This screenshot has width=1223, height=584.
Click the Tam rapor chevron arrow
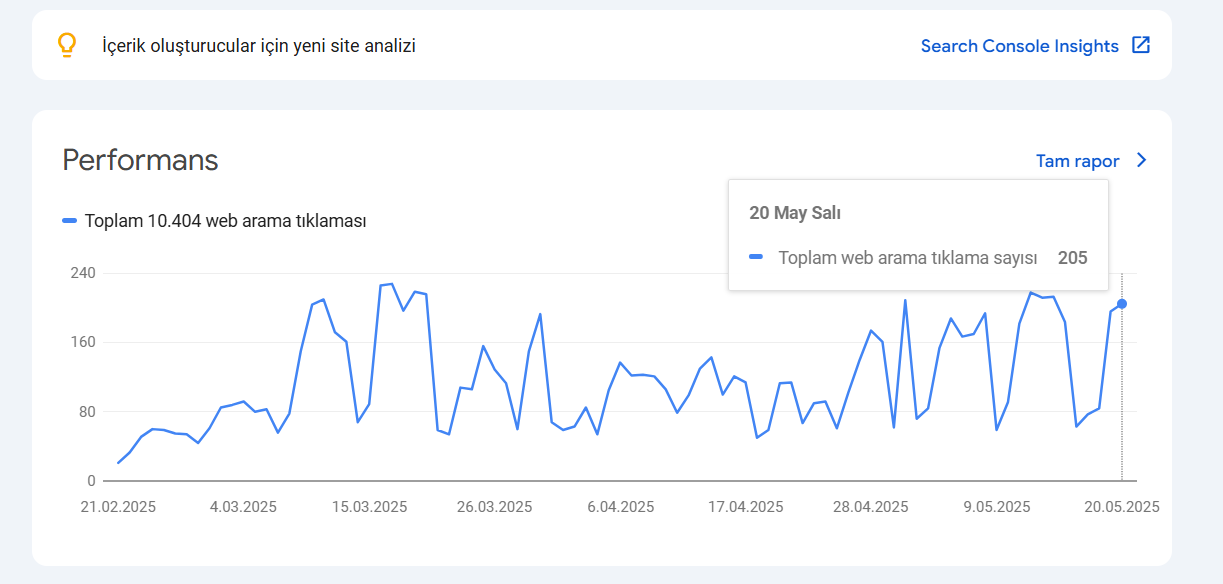pos(1142,161)
